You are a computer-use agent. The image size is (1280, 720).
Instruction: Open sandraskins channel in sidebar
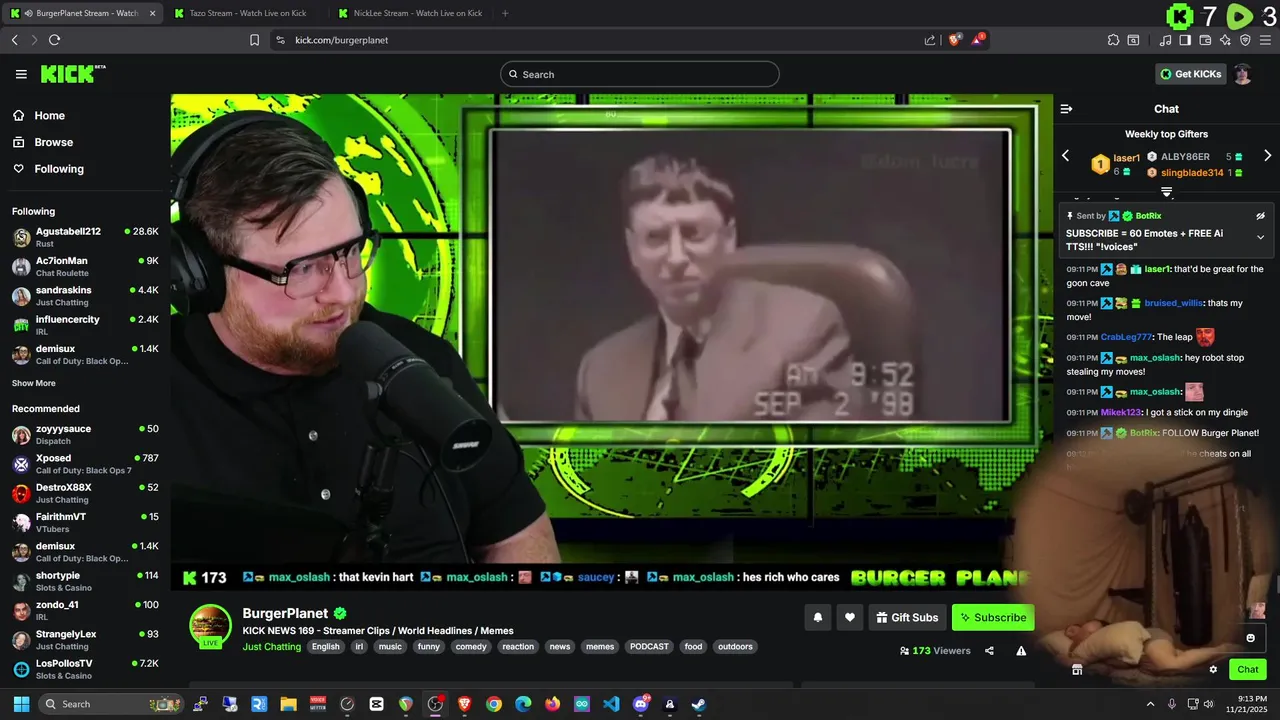tap(85, 296)
